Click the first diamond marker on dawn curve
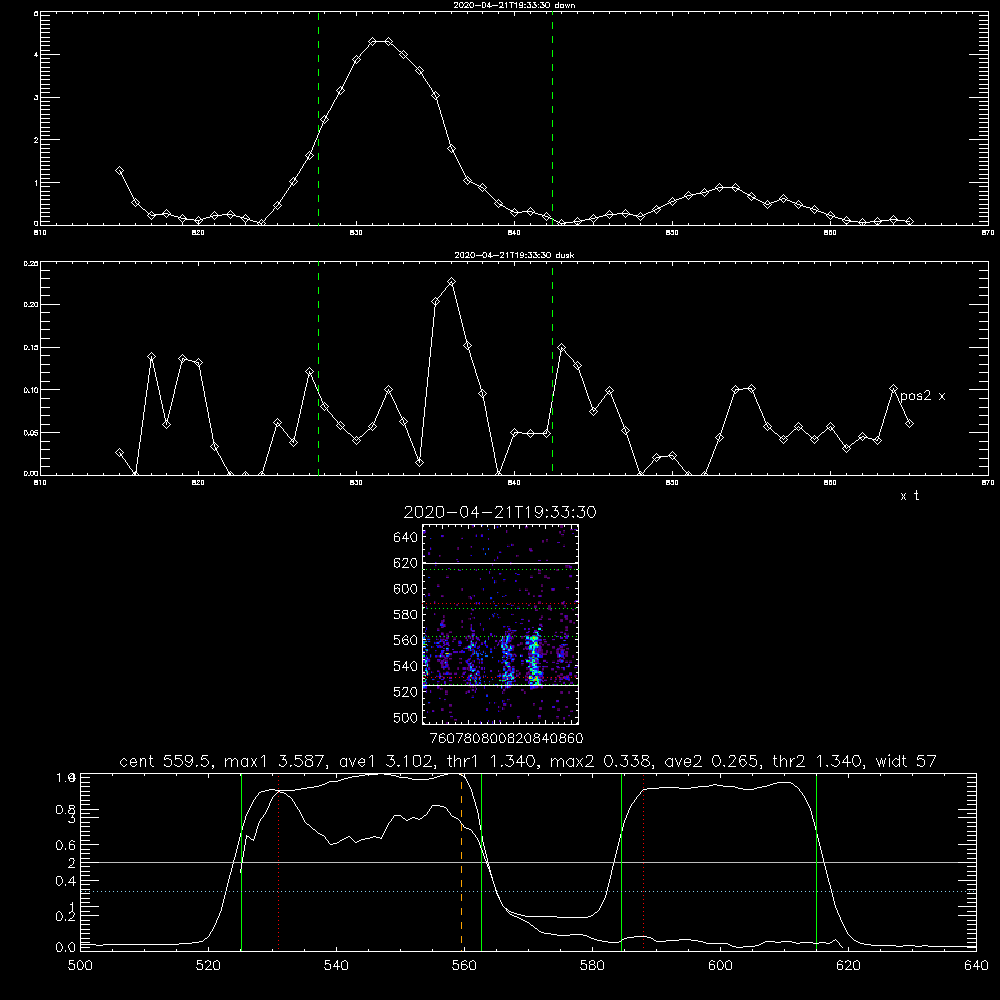 pyautogui.click(x=119, y=171)
